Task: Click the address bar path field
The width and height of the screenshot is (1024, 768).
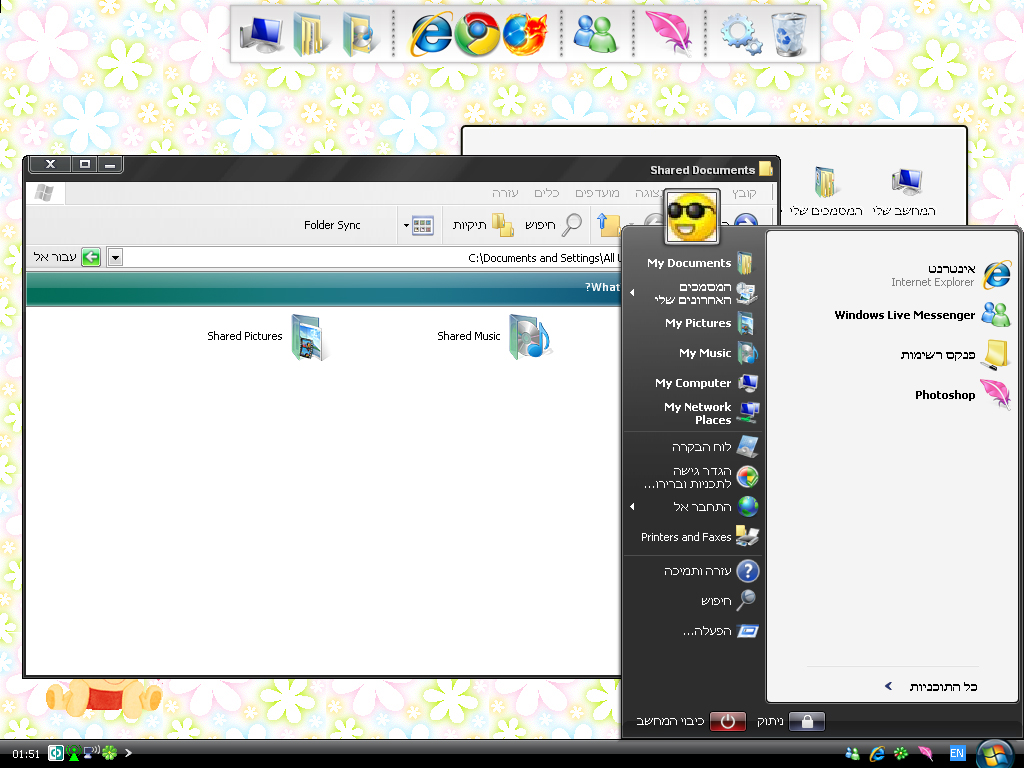Action: click(x=372, y=258)
